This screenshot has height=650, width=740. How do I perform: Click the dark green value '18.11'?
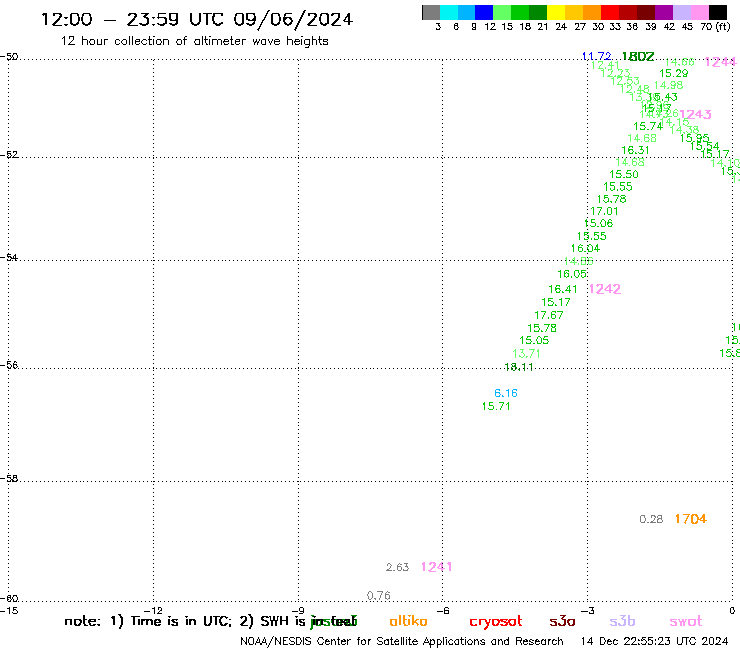(519, 367)
